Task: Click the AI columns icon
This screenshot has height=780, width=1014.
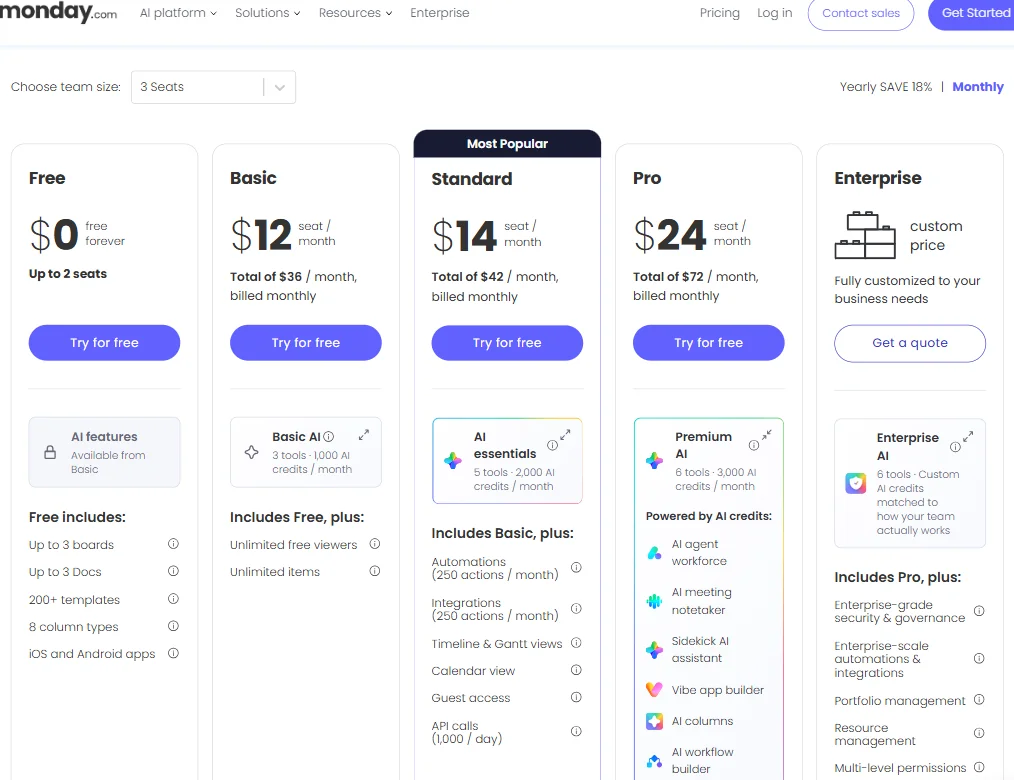Action: tap(654, 720)
